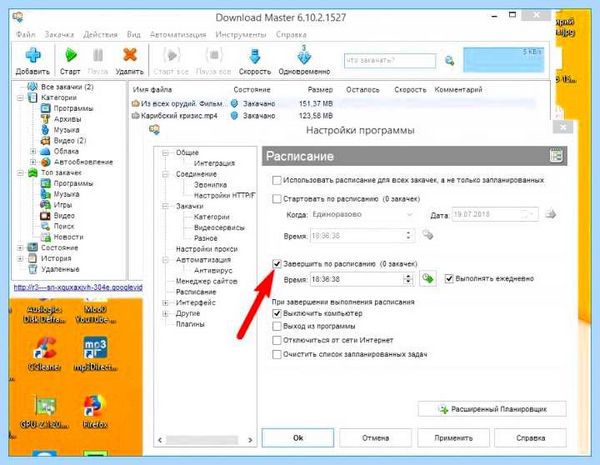Viewport: 600px width, 465px height.
Task: Collapse the Топ закачек tree node
Action: 20,173
